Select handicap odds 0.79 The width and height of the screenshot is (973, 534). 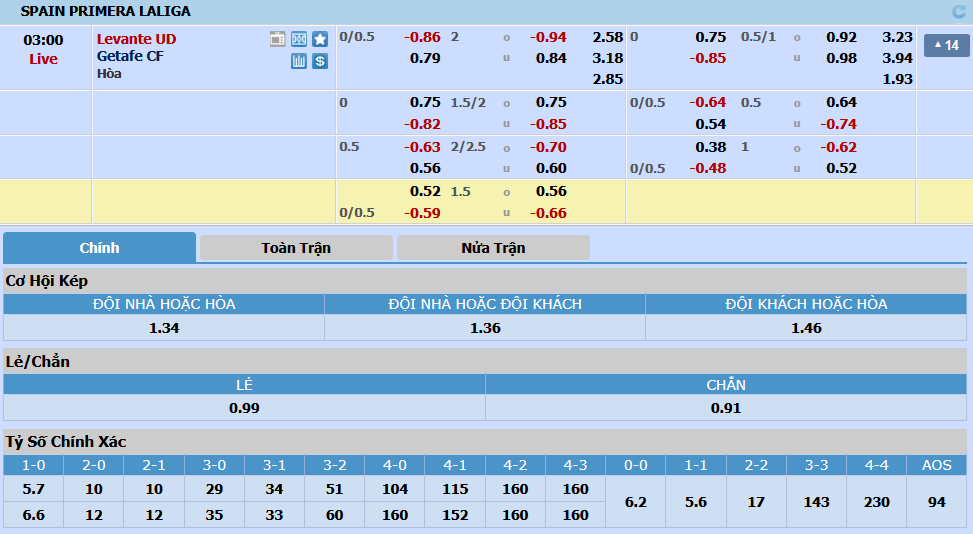425,58
